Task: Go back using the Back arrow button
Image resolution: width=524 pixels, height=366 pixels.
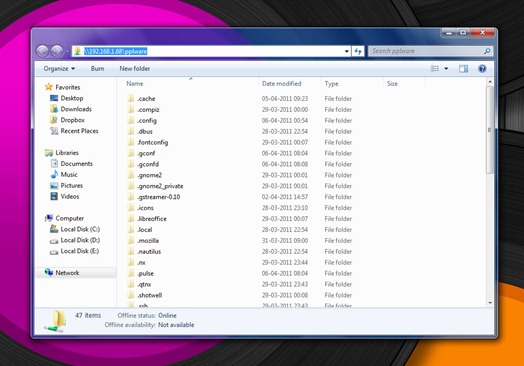Action: 42,51
